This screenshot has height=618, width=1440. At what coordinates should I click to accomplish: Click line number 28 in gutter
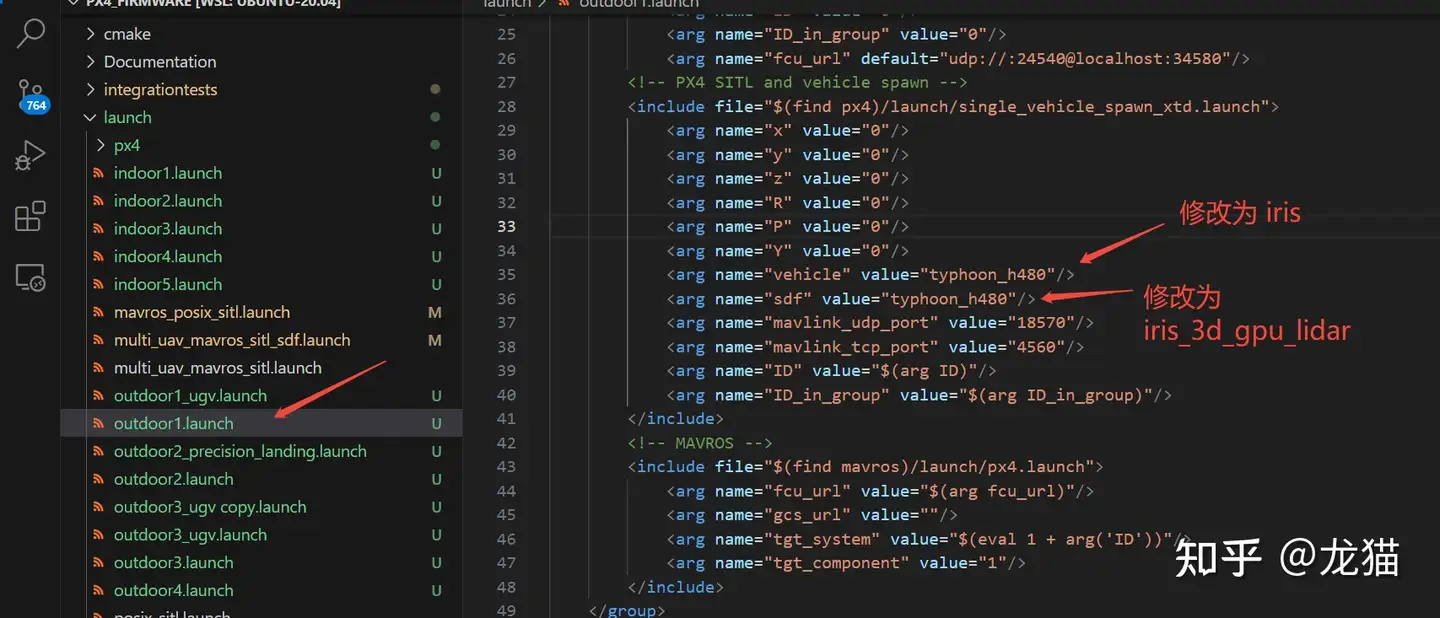[x=506, y=107]
